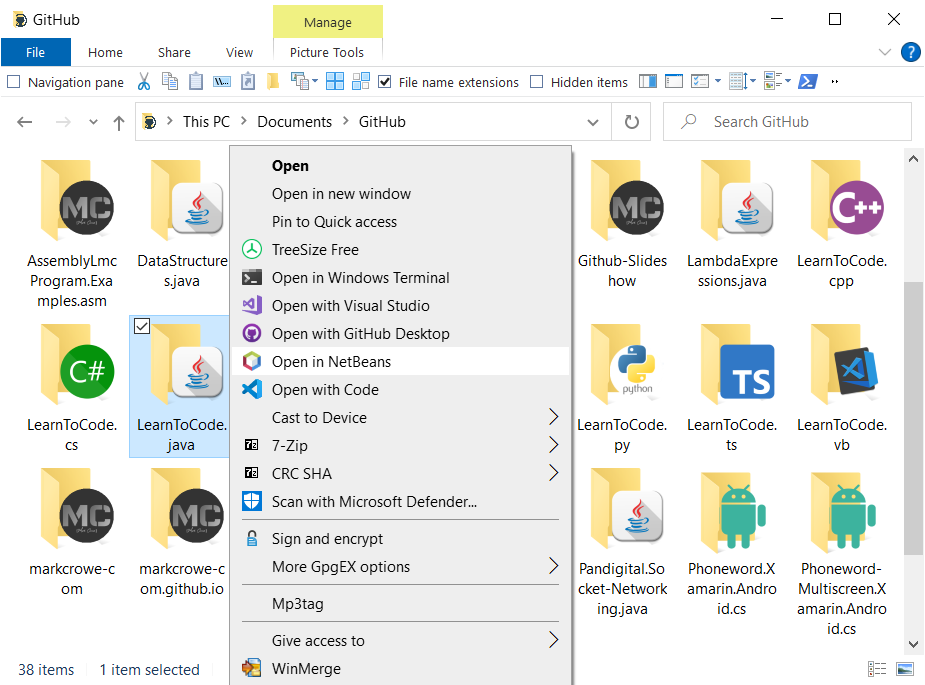Switch to details view in status bar
Image resolution: width=925 pixels, height=685 pixels.
pyautogui.click(x=877, y=669)
